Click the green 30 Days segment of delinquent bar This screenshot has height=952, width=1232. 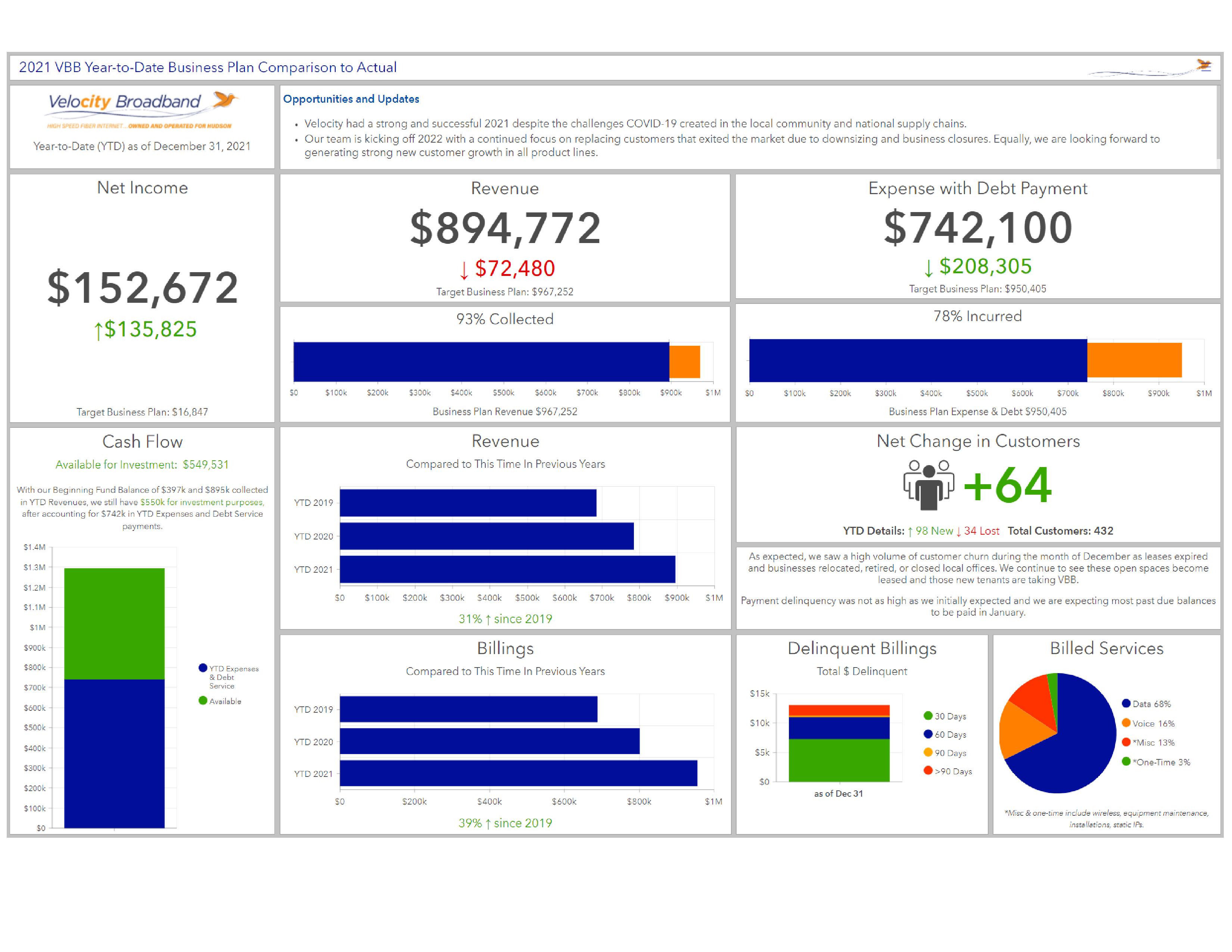pyautogui.click(x=839, y=760)
